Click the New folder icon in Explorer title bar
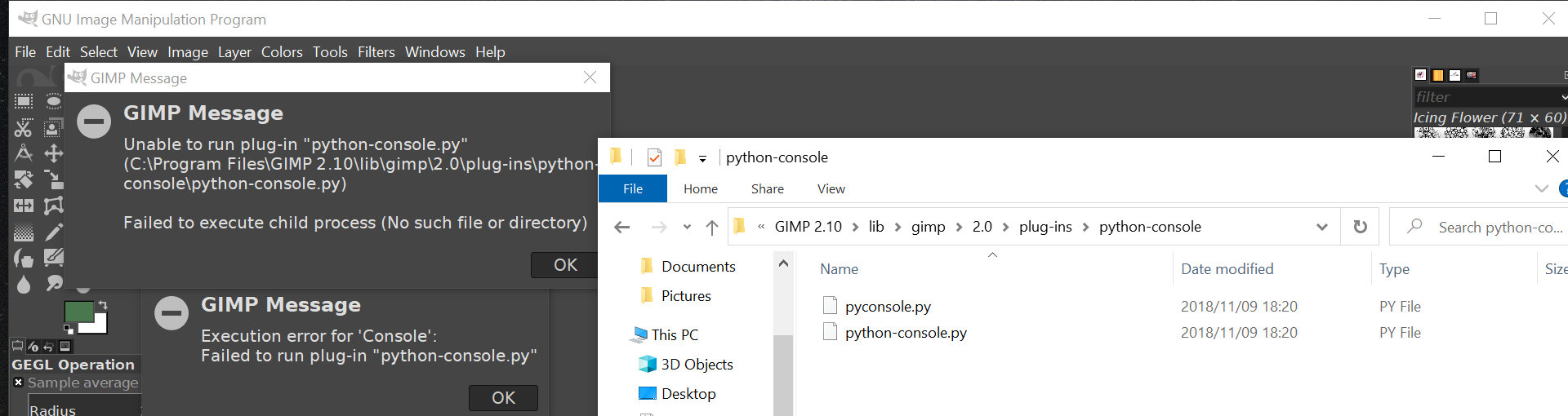This screenshot has height=416, width=1568. [679, 157]
